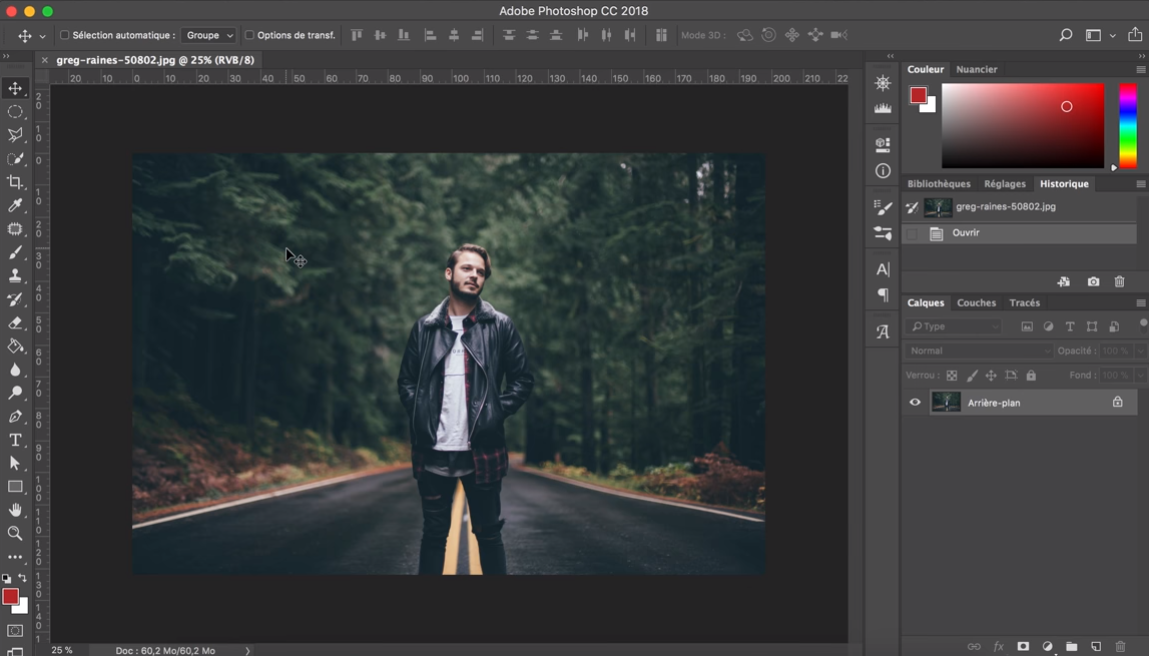
Task: Open the Normal blend mode dropdown
Action: point(977,350)
